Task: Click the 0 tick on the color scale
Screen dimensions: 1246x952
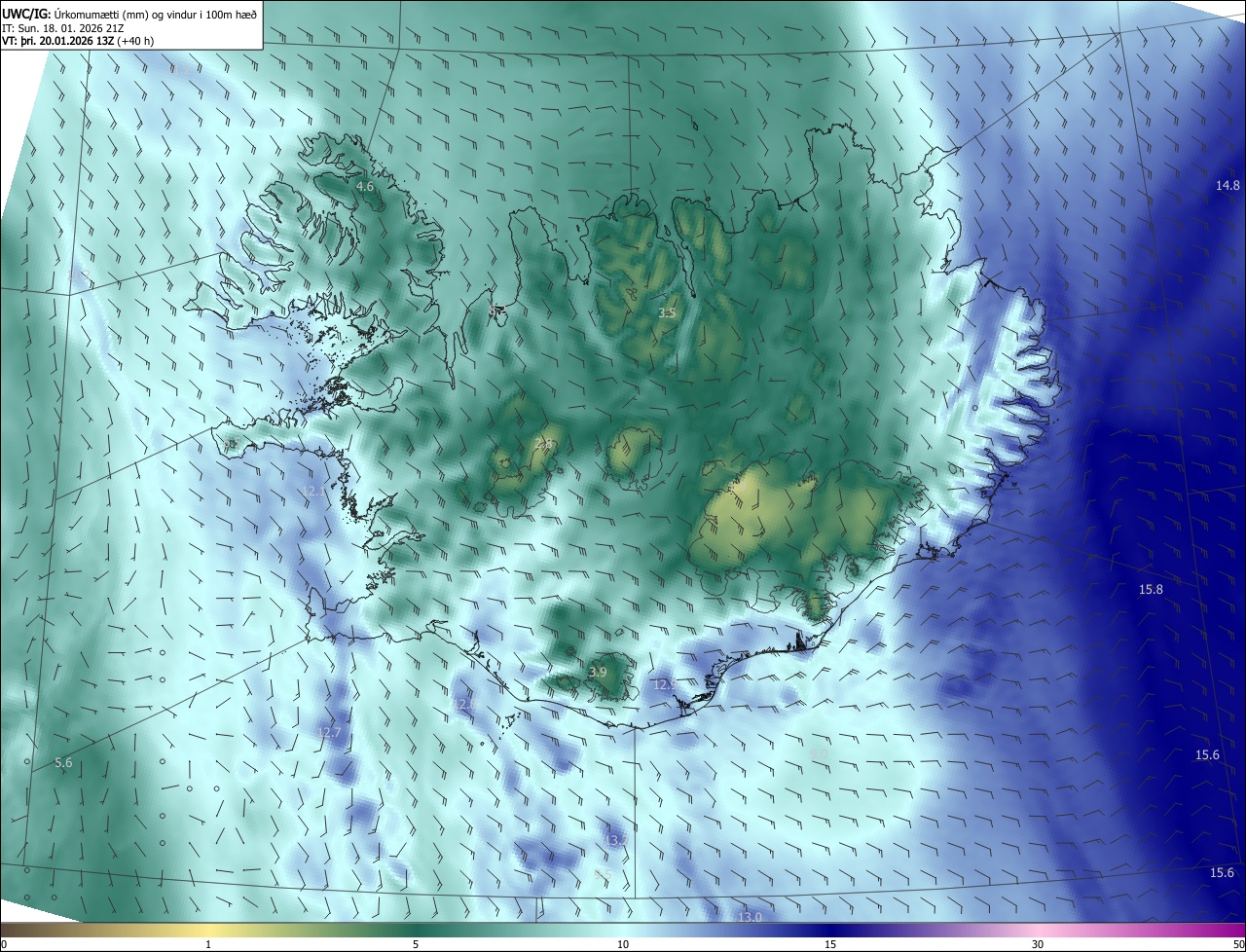Action: click(x=3, y=945)
